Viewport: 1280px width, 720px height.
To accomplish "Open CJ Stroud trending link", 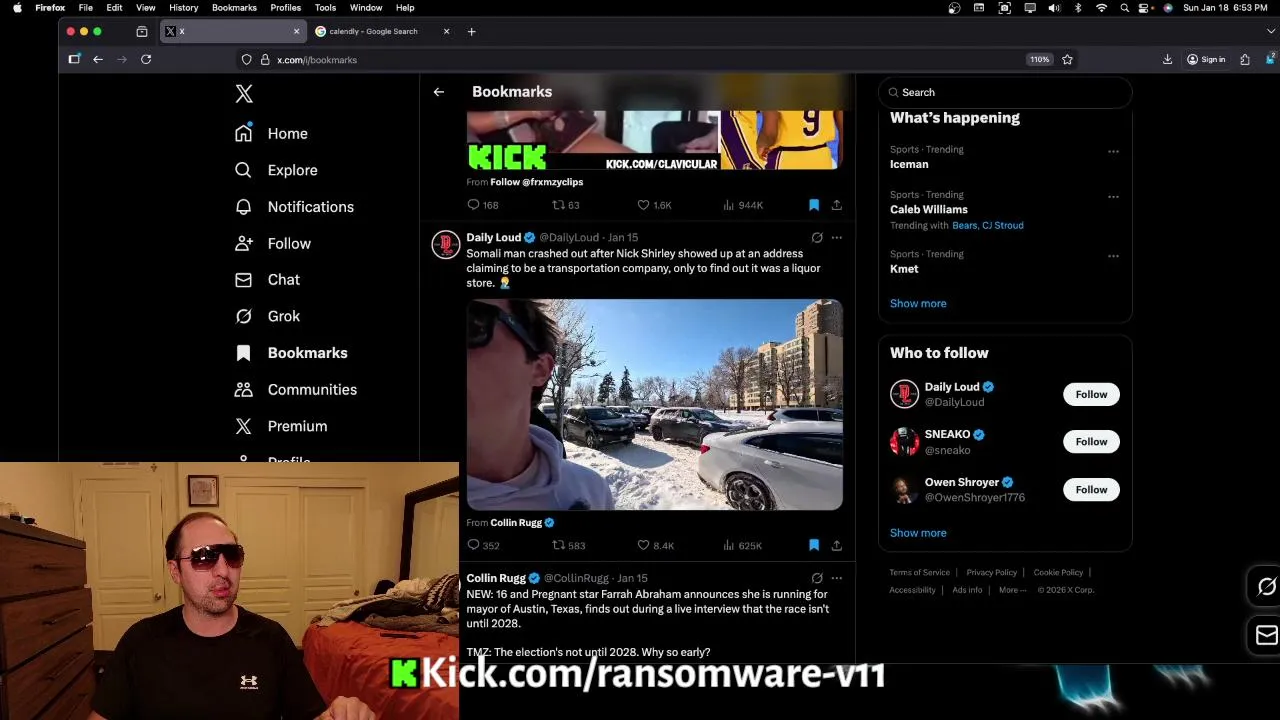I will click(x=1004, y=226).
